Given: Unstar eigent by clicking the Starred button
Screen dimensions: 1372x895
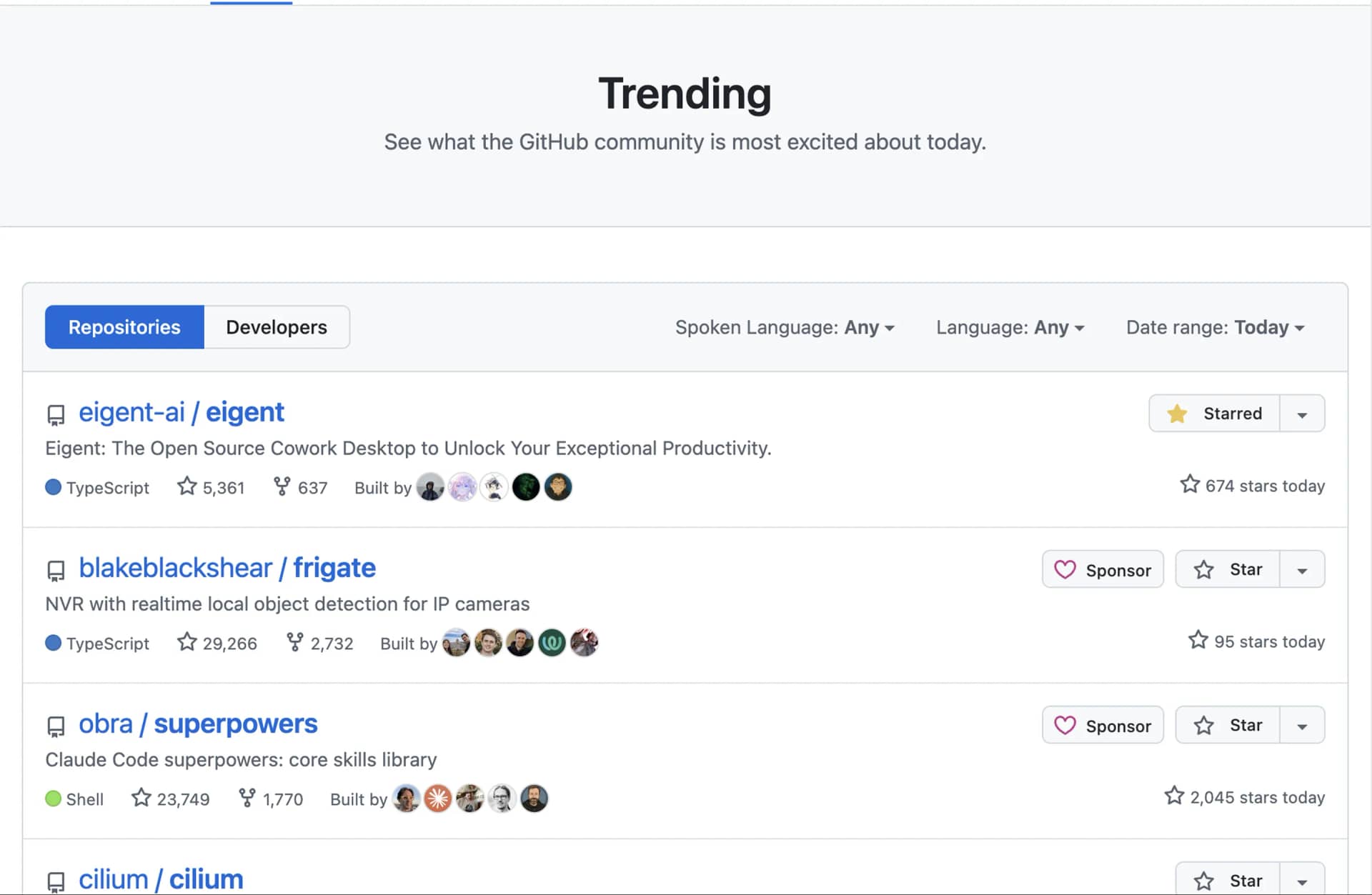Looking at the screenshot, I should (x=1215, y=413).
